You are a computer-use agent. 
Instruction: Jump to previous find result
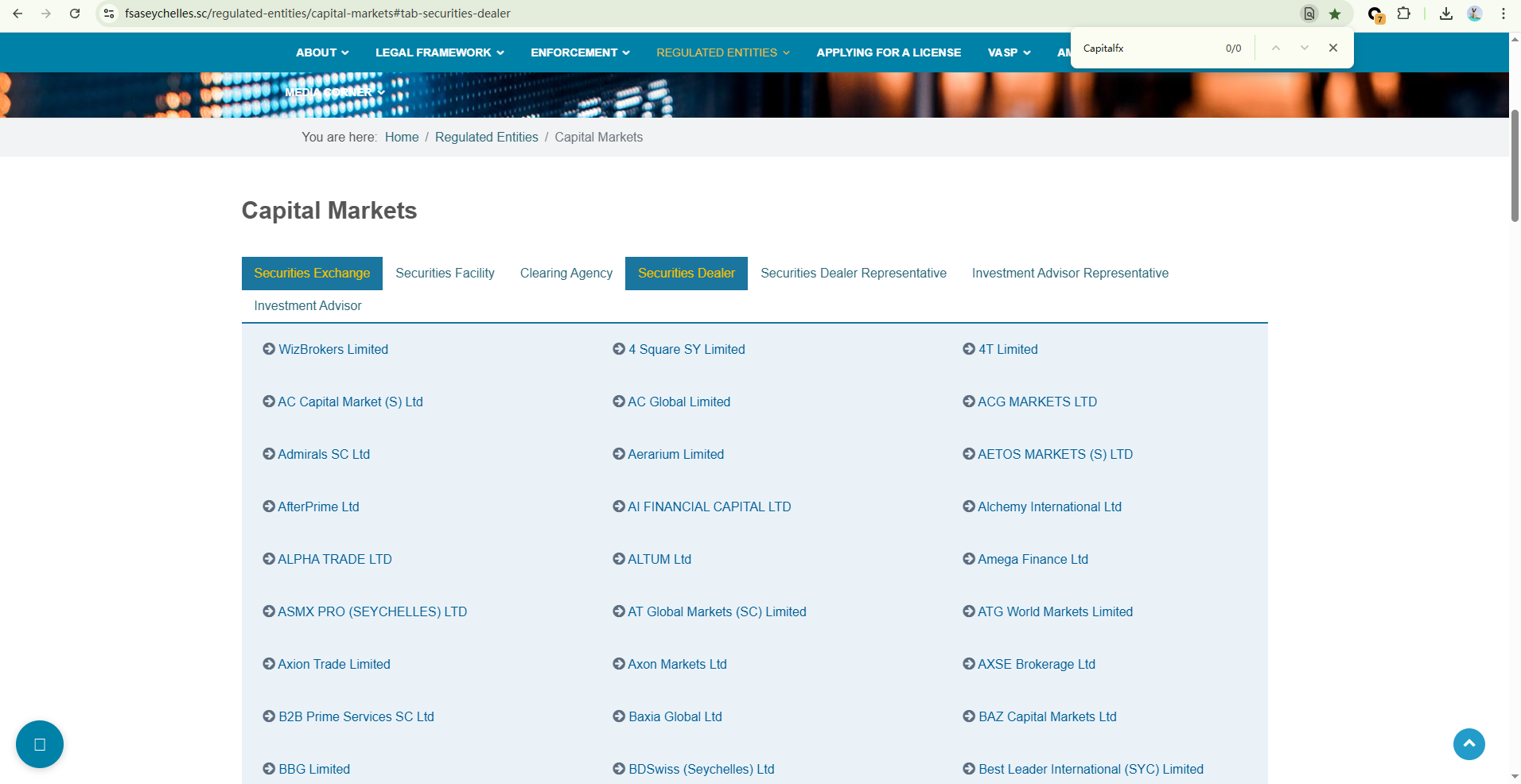pyautogui.click(x=1276, y=48)
